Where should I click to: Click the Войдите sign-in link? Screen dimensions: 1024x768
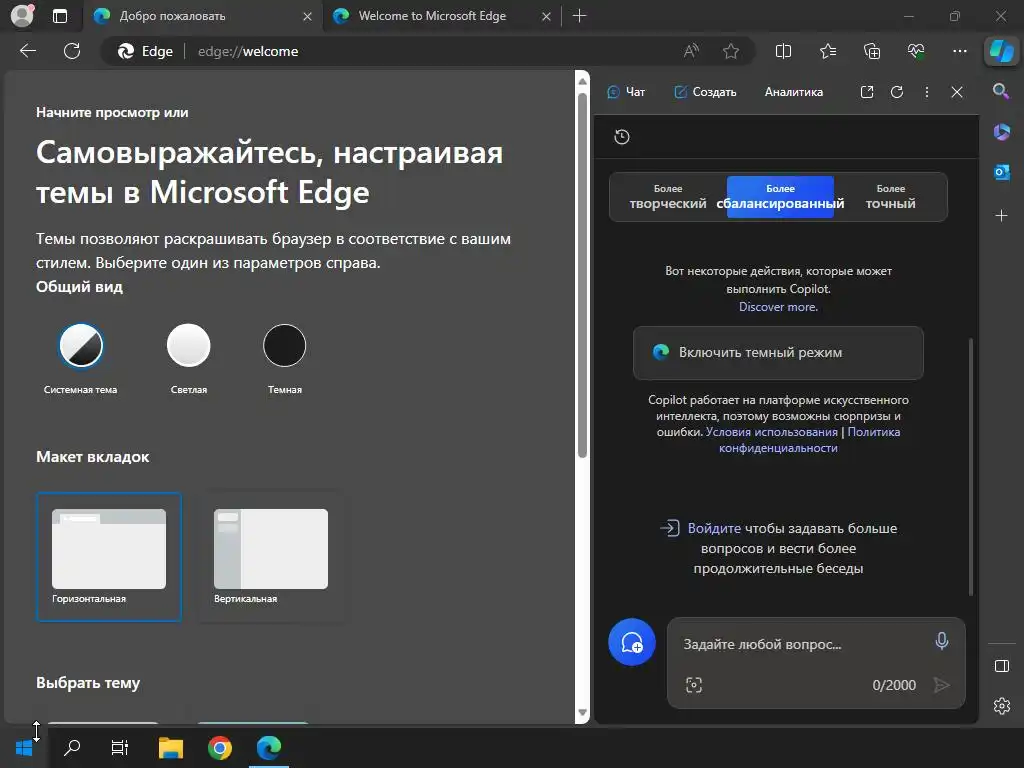tap(714, 528)
